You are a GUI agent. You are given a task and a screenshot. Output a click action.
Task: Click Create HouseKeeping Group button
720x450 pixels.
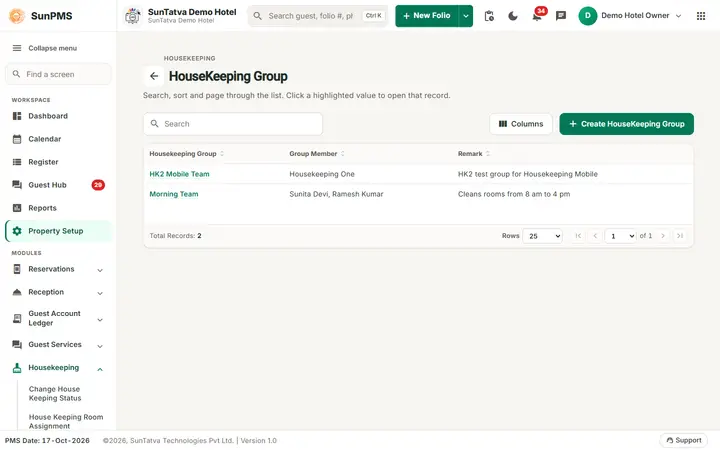(626, 124)
